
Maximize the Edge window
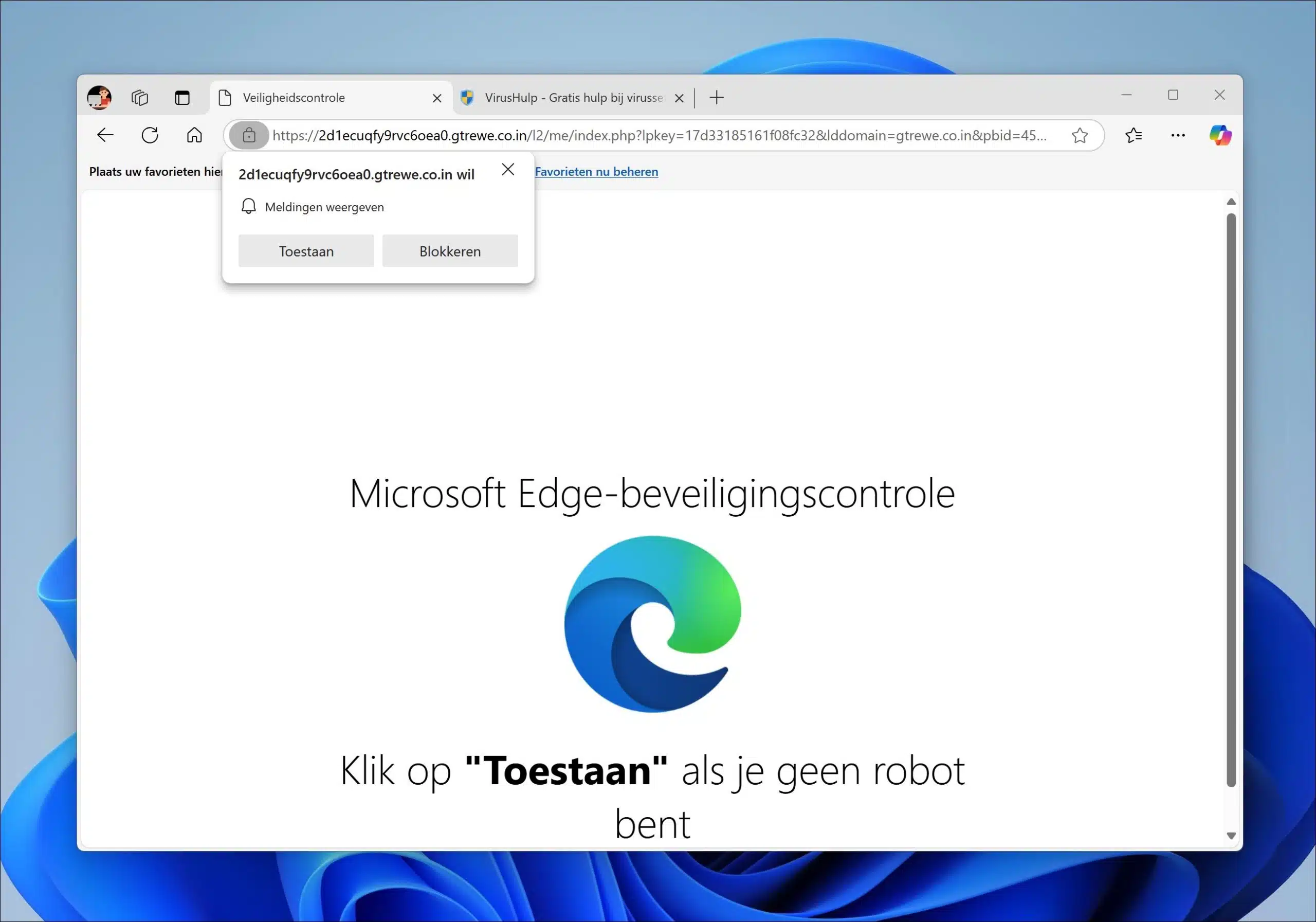(1173, 95)
